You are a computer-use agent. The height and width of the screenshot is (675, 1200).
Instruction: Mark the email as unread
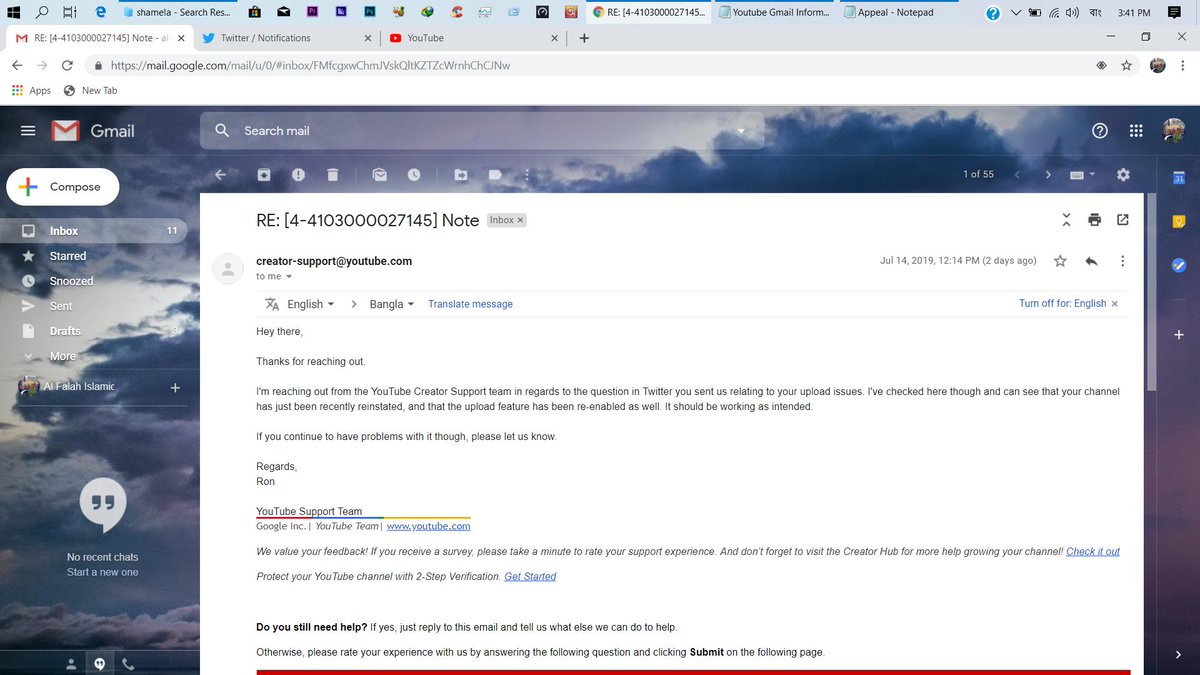[380, 174]
